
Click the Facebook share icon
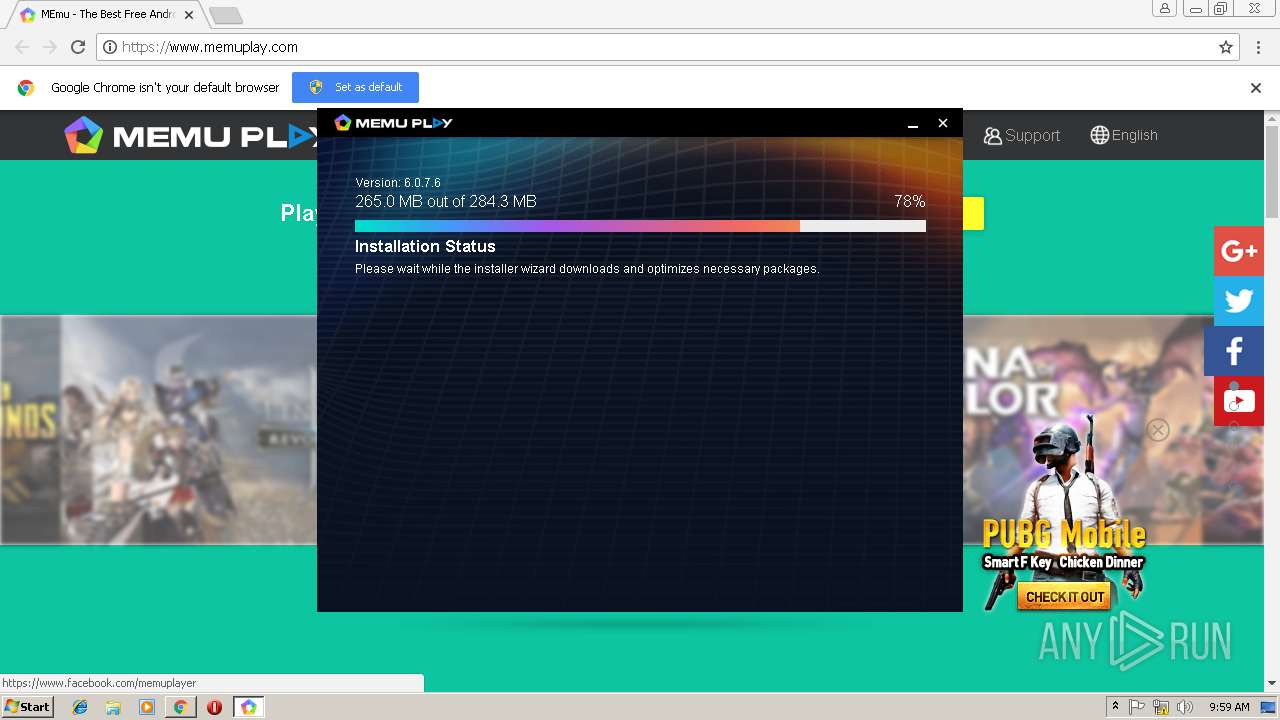pos(1234,351)
